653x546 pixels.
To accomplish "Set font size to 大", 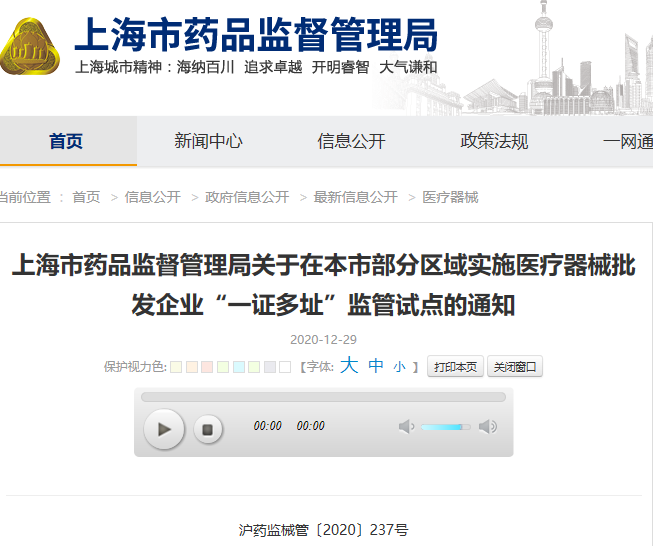I will [x=349, y=366].
